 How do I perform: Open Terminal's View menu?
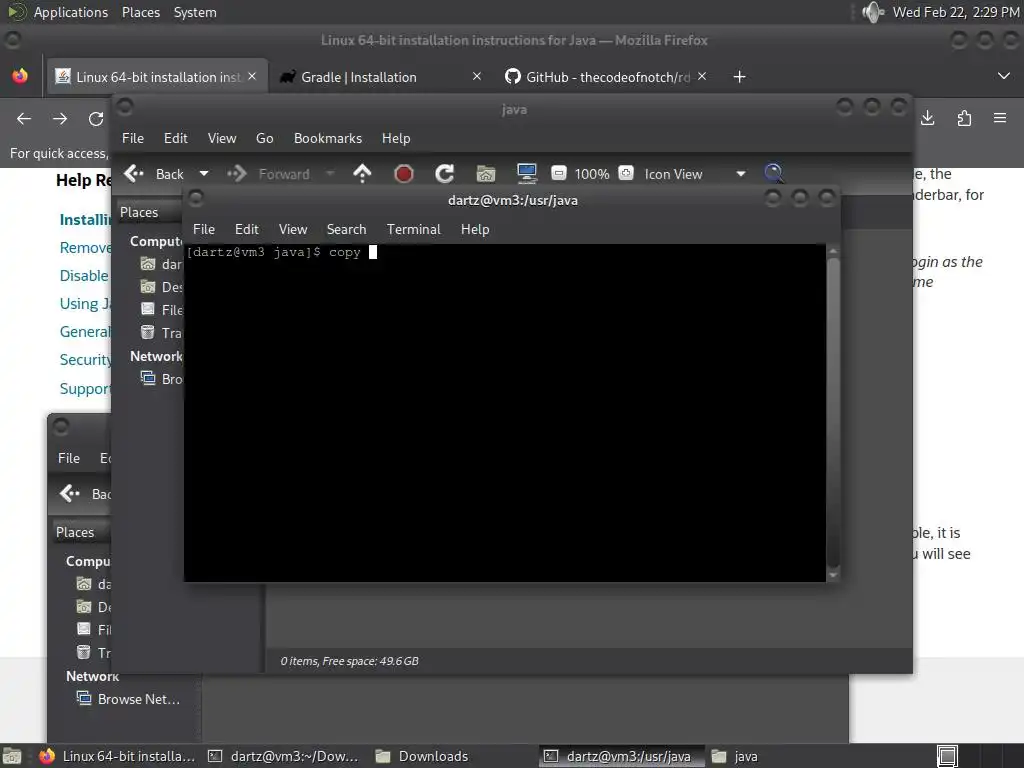coord(293,229)
